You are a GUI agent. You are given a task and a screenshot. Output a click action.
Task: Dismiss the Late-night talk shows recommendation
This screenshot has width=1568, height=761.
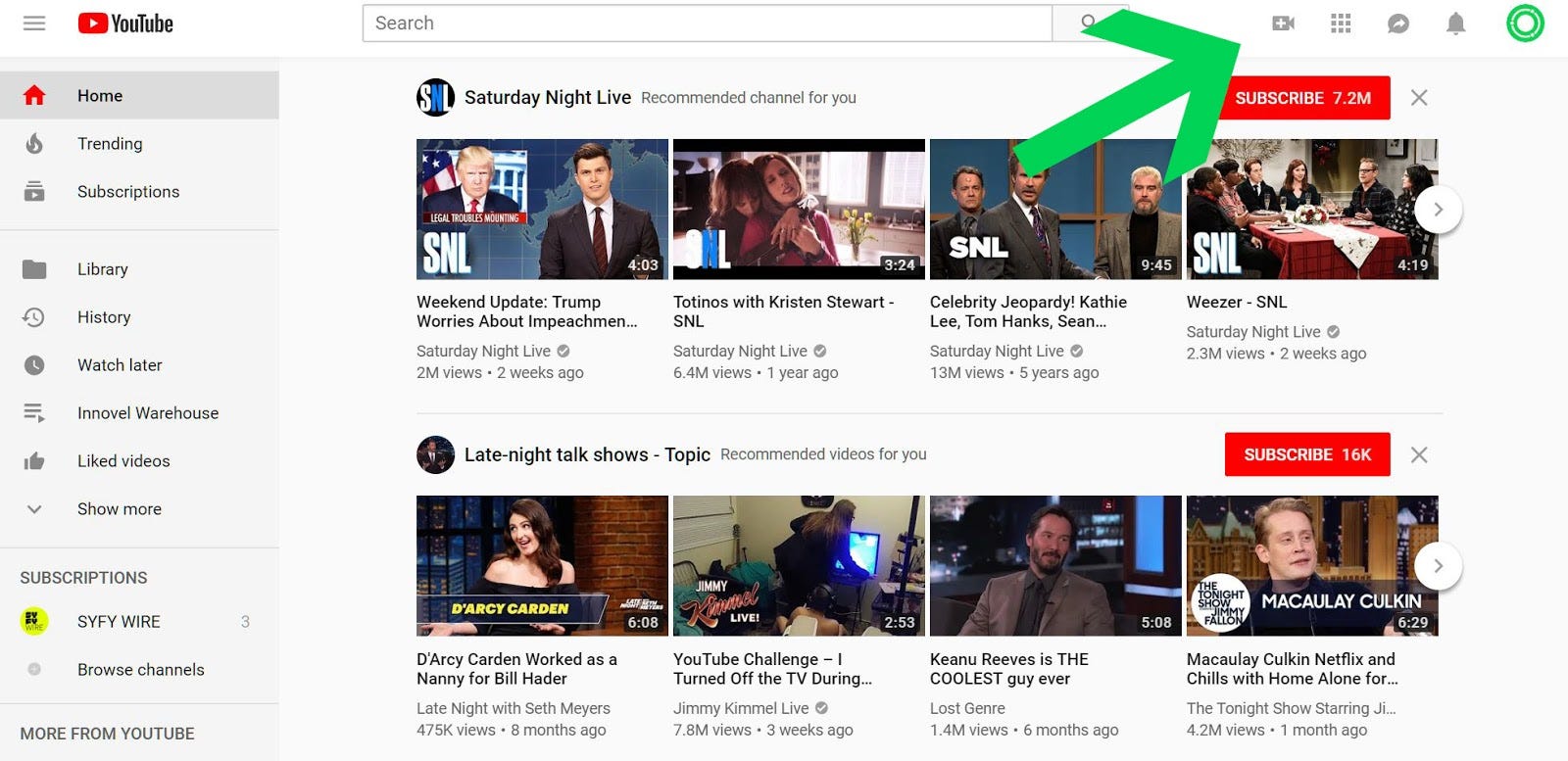pyautogui.click(x=1419, y=454)
